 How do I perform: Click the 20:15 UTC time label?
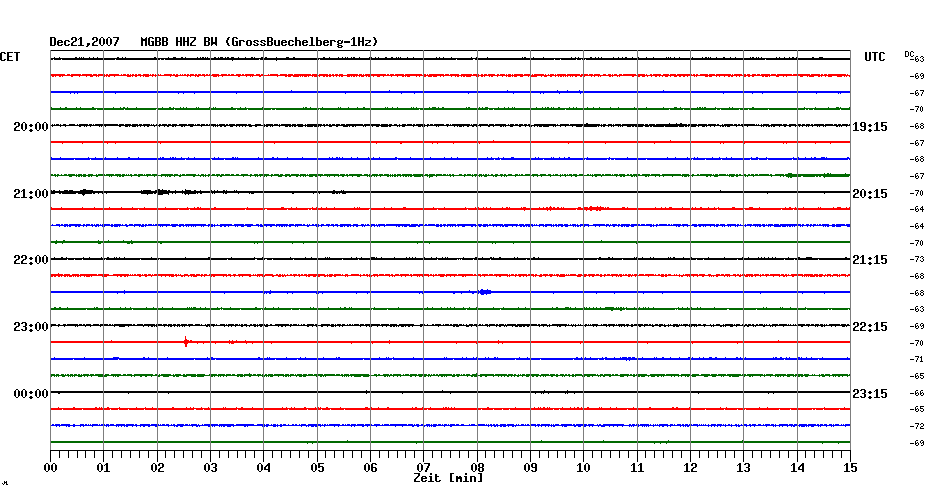870,194
